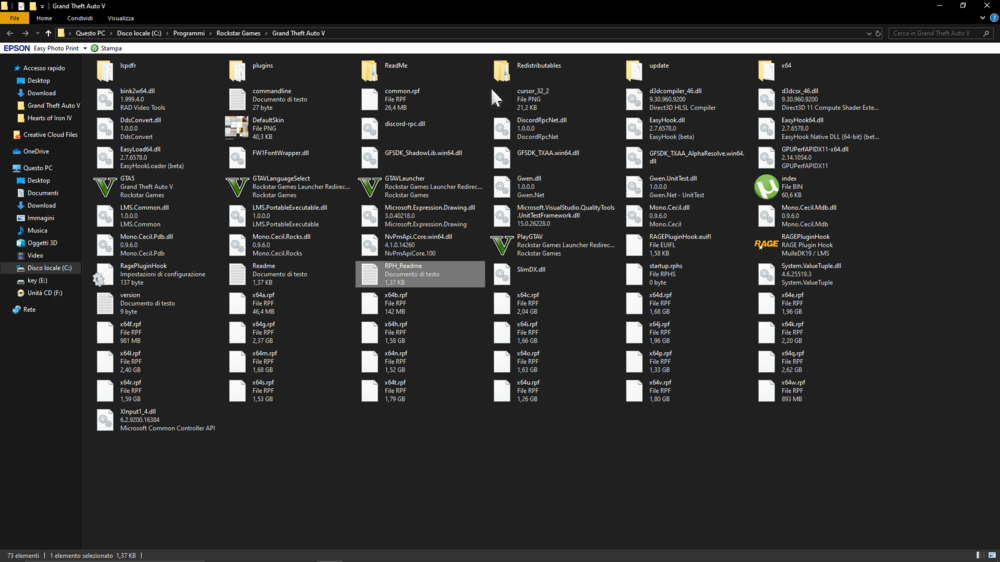Select the DefaultSkin PNG thumbnail
This screenshot has width=1000, height=562.
point(237,128)
